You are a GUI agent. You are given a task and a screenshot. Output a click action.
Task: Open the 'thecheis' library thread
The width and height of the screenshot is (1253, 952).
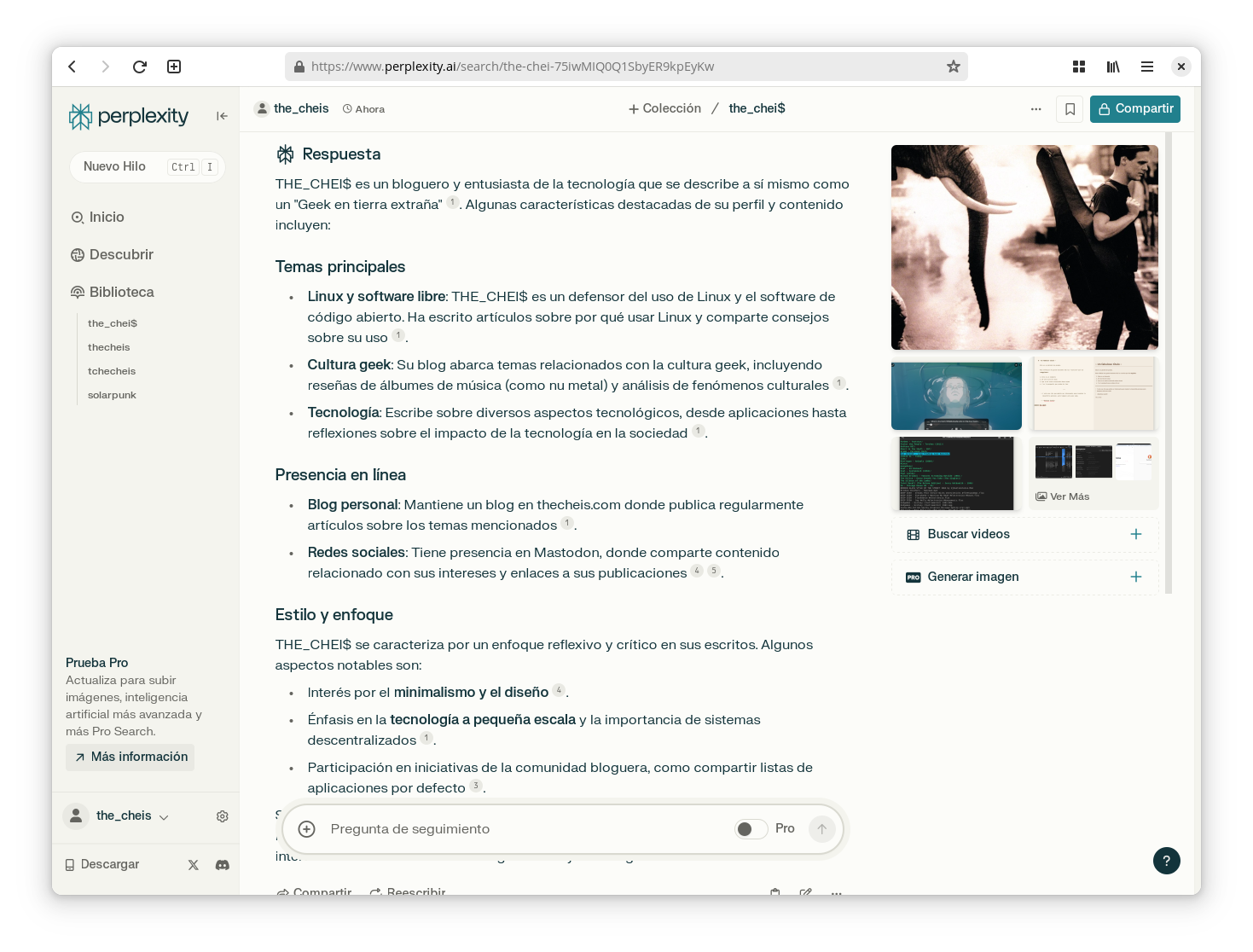109,347
